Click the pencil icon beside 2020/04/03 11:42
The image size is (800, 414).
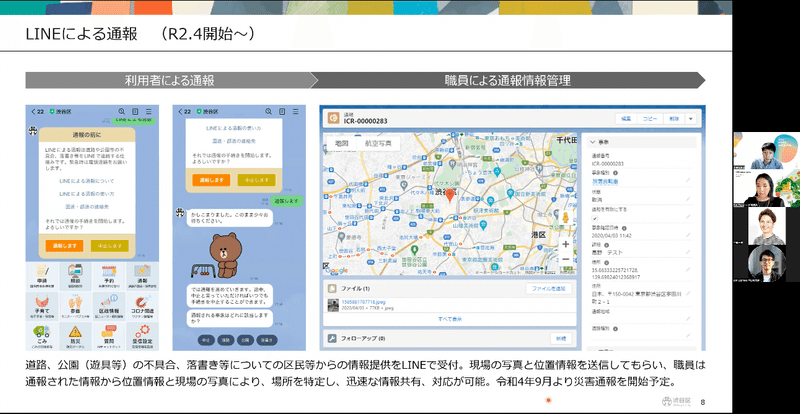click(688, 236)
